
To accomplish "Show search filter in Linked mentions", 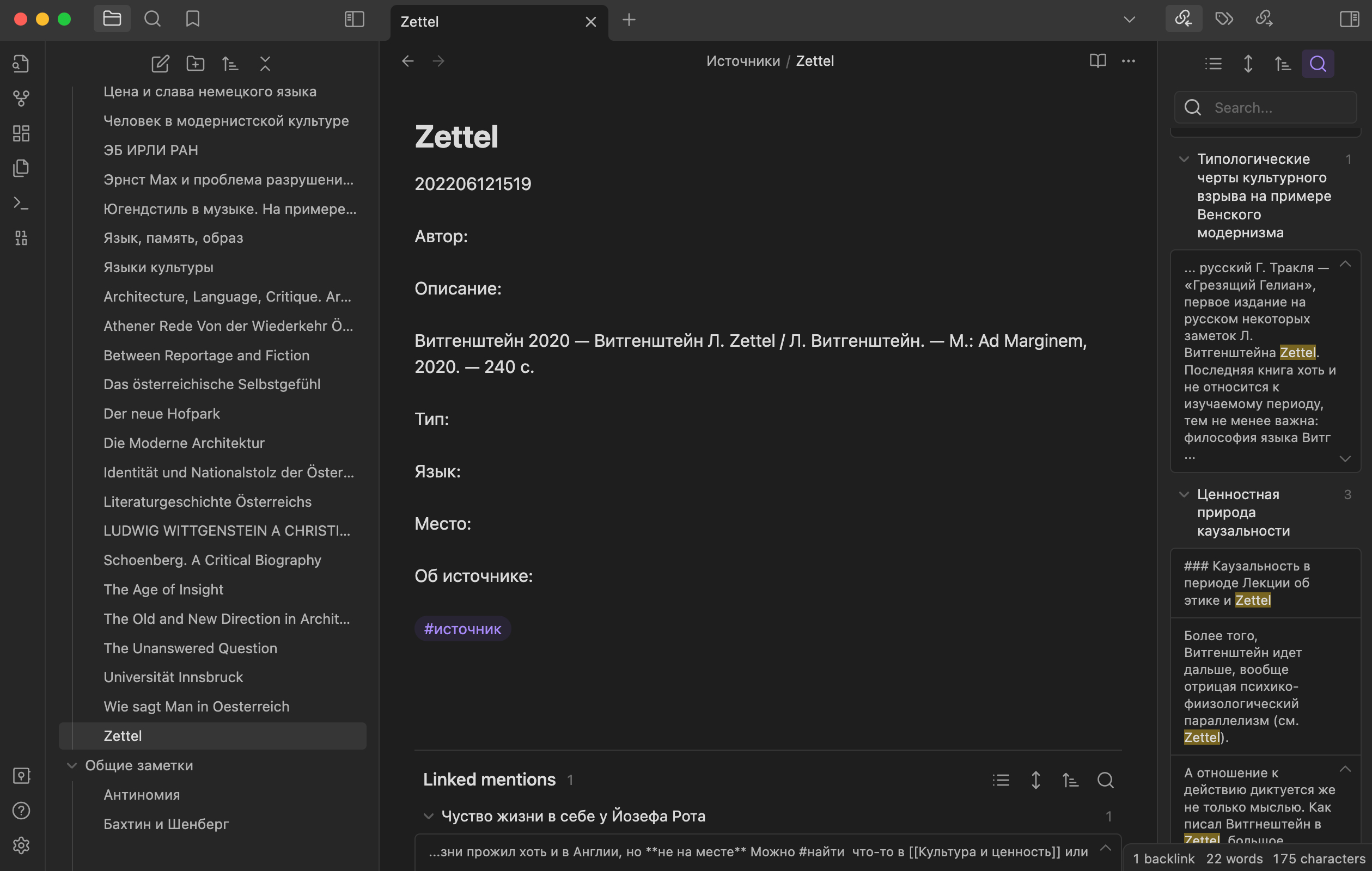I will (x=1105, y=780).
